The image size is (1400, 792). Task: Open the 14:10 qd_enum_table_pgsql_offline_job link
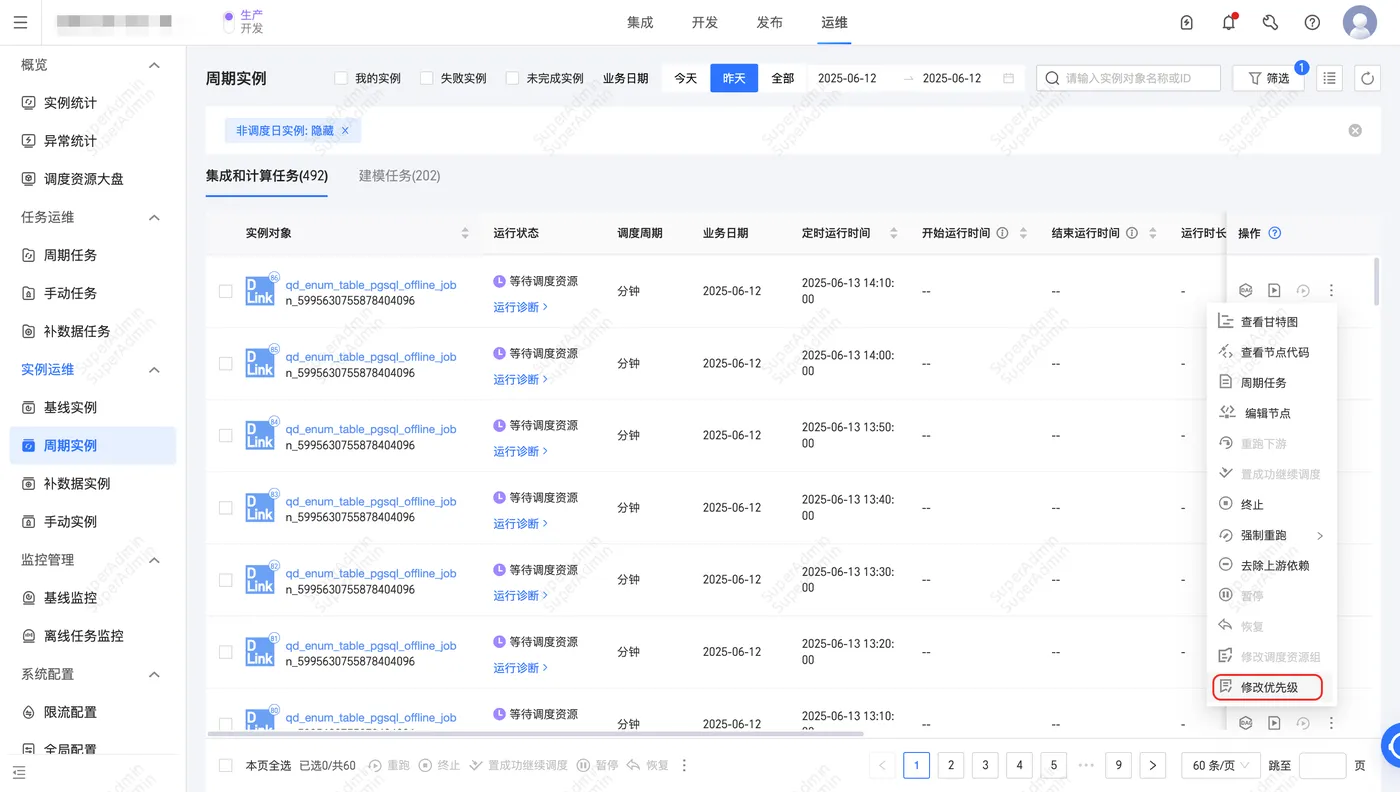click(x=371, y=285)
